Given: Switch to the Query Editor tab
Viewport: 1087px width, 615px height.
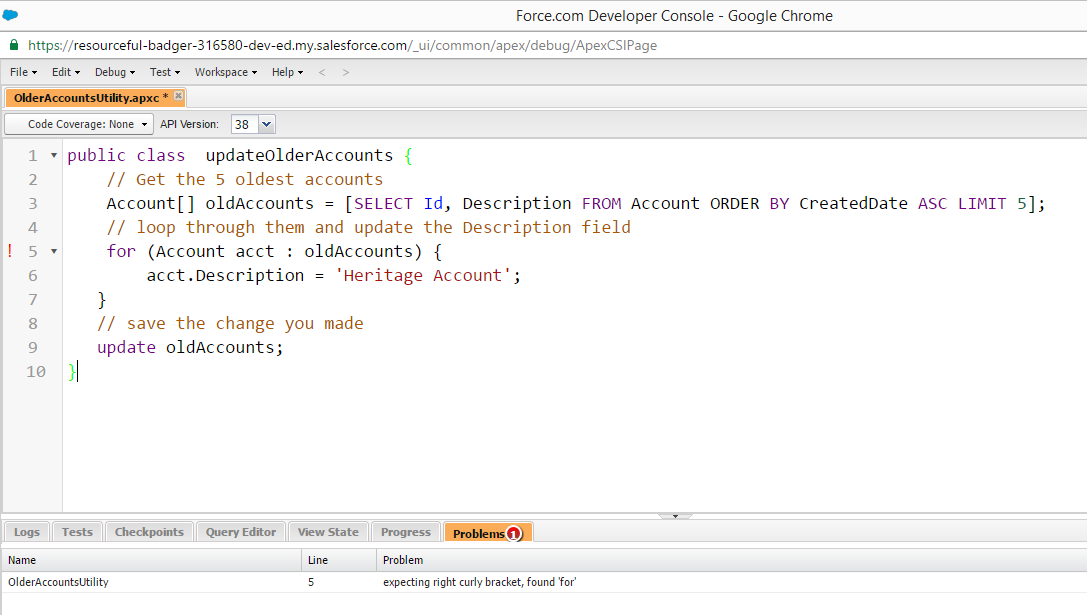Looking at the screenshot, I should 241,532.
